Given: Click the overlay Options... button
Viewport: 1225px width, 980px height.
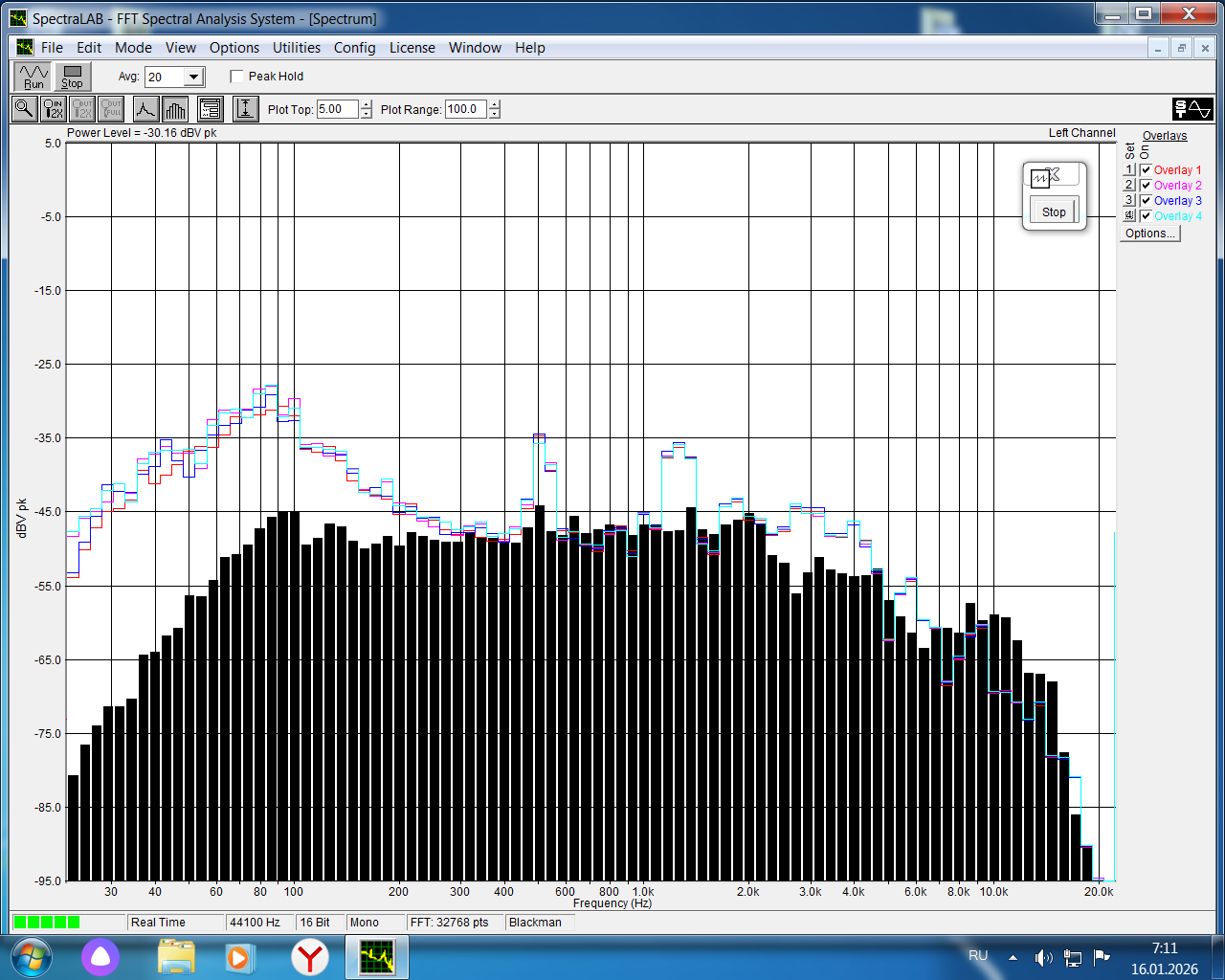Looking at the screenshot, I should (1149, 234).
